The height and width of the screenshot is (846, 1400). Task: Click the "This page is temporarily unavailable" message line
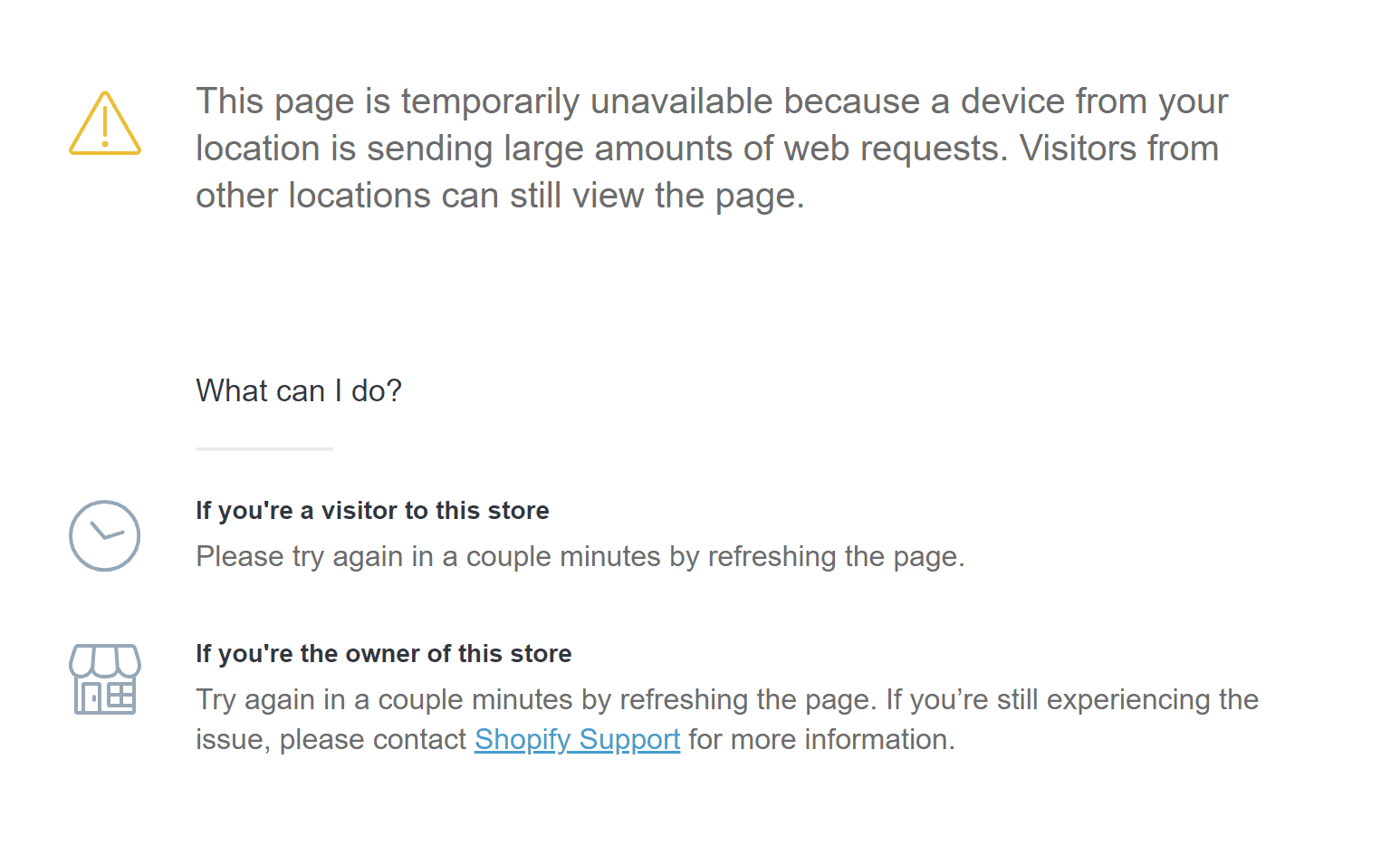[x=712, y=101]
